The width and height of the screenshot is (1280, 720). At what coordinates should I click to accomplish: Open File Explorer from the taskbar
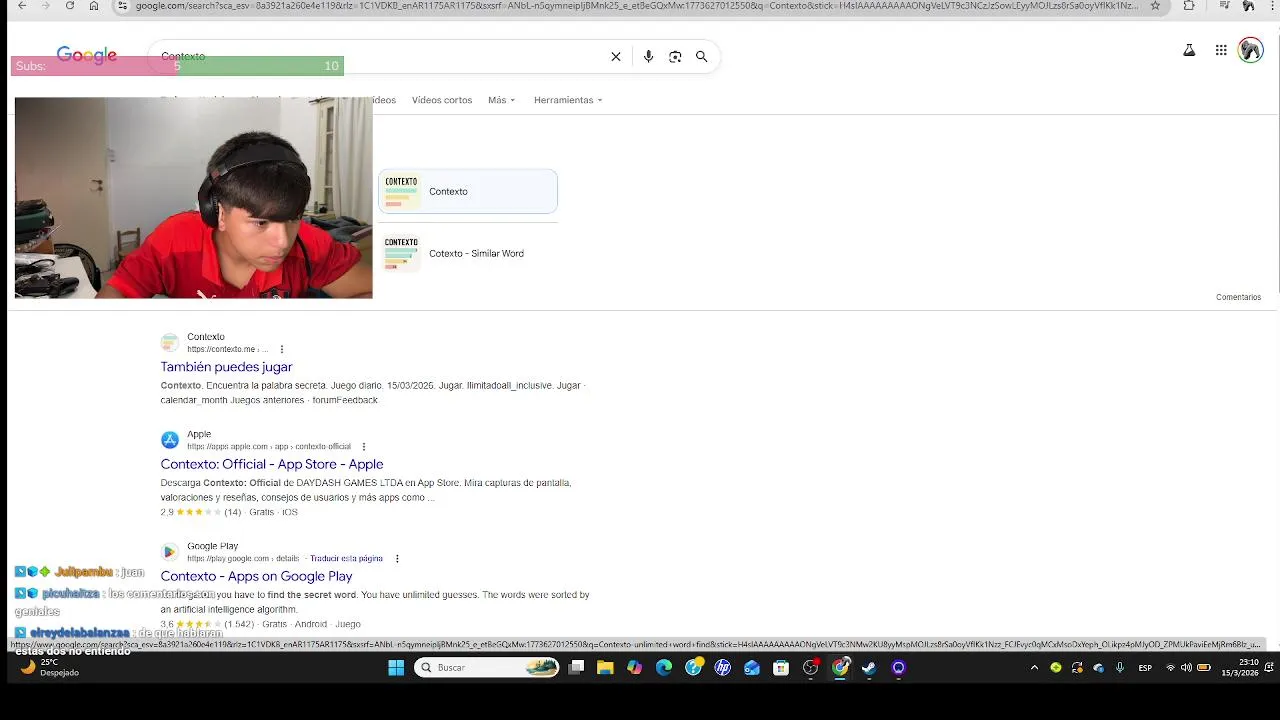pyautogui.click(x=605, y=668)
